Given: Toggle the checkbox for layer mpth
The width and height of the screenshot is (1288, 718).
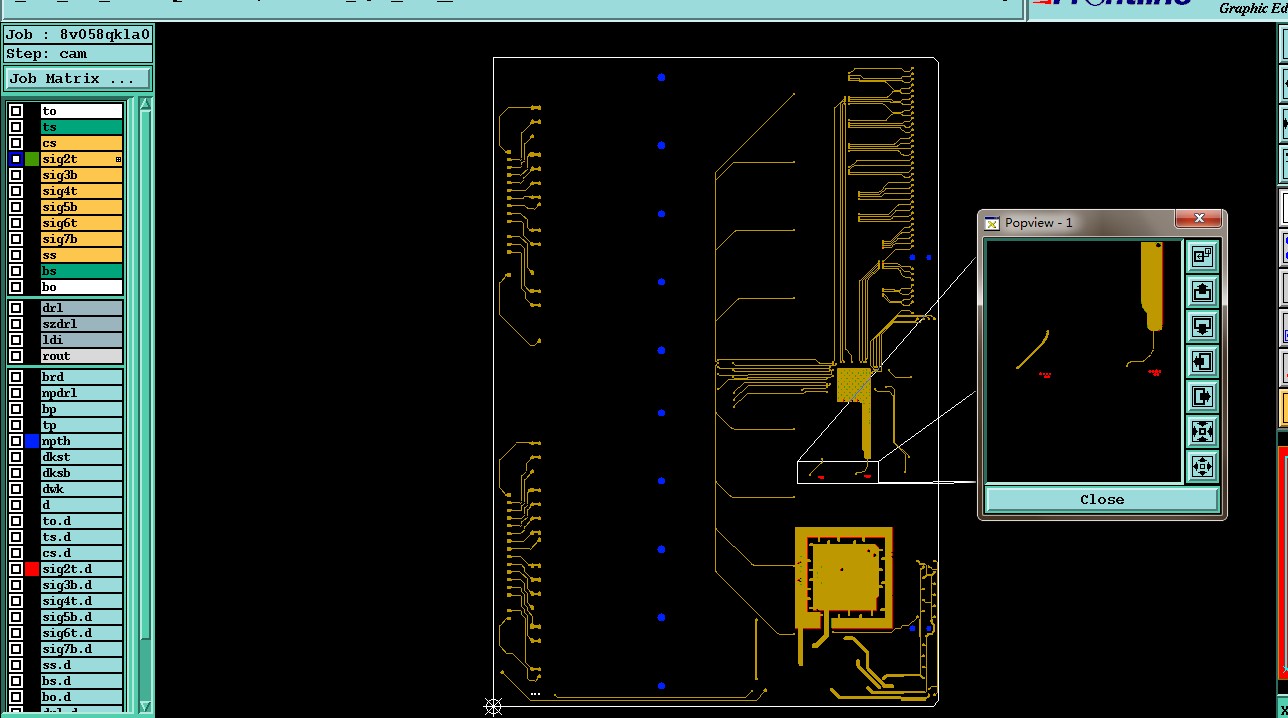Looking at the screenshot, I should coord(16,441).
